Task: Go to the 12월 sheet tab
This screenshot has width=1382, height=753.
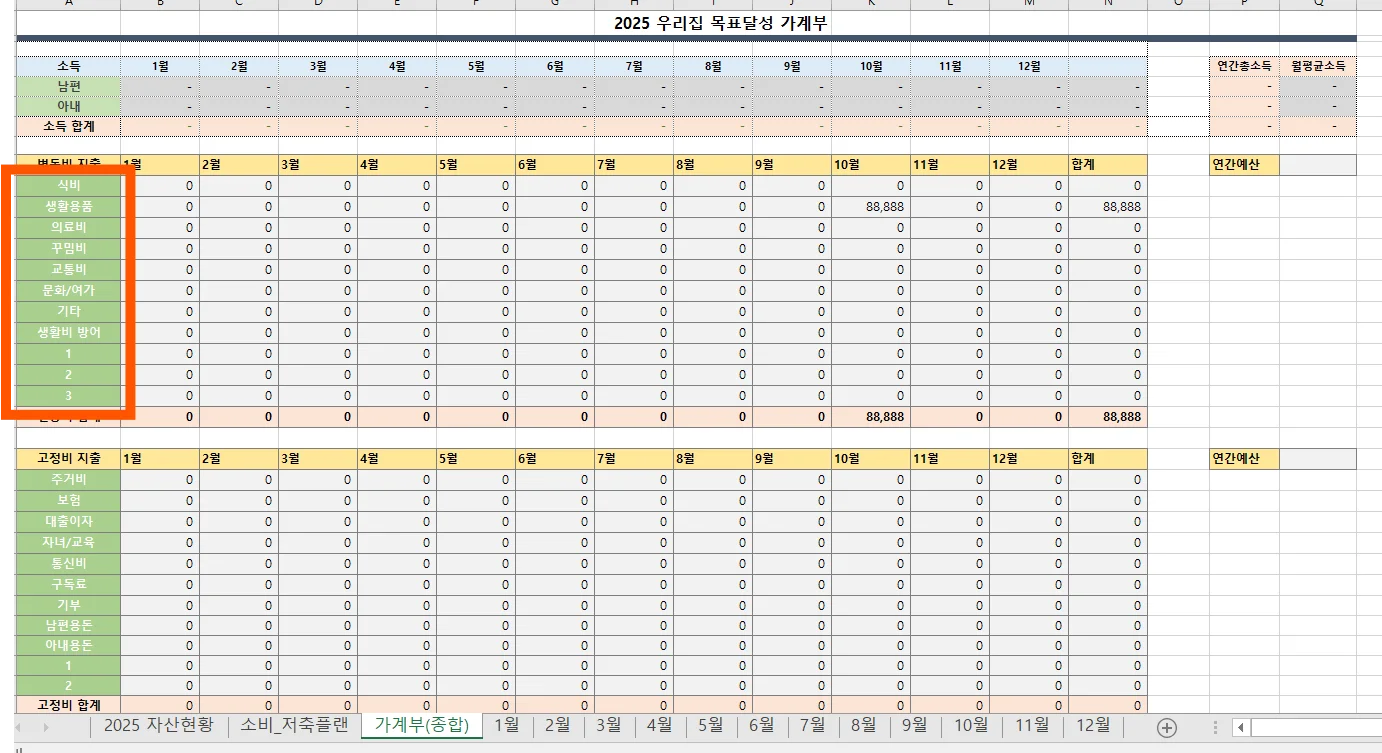Action: tap(1093, 726)
